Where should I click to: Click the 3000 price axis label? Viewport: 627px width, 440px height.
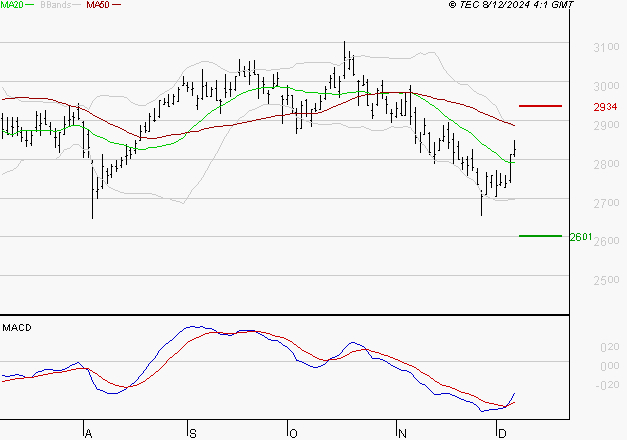coord(606,86)
